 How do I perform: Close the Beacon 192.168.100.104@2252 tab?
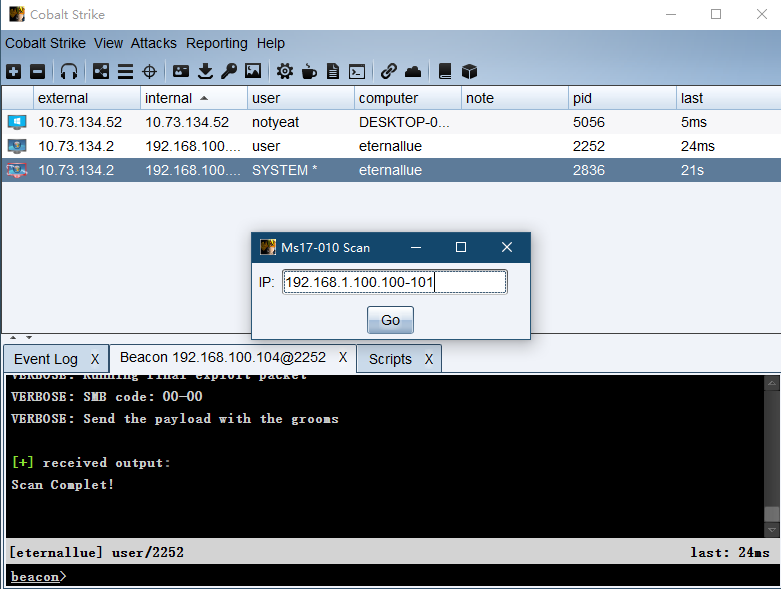point(343,357)
